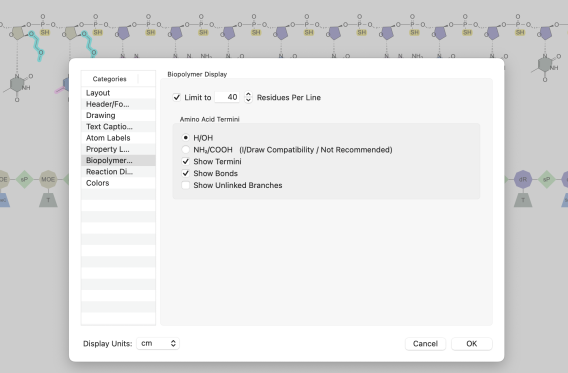
Task: Select the H/OH termini radio button
Action: [x=185, y=138]
